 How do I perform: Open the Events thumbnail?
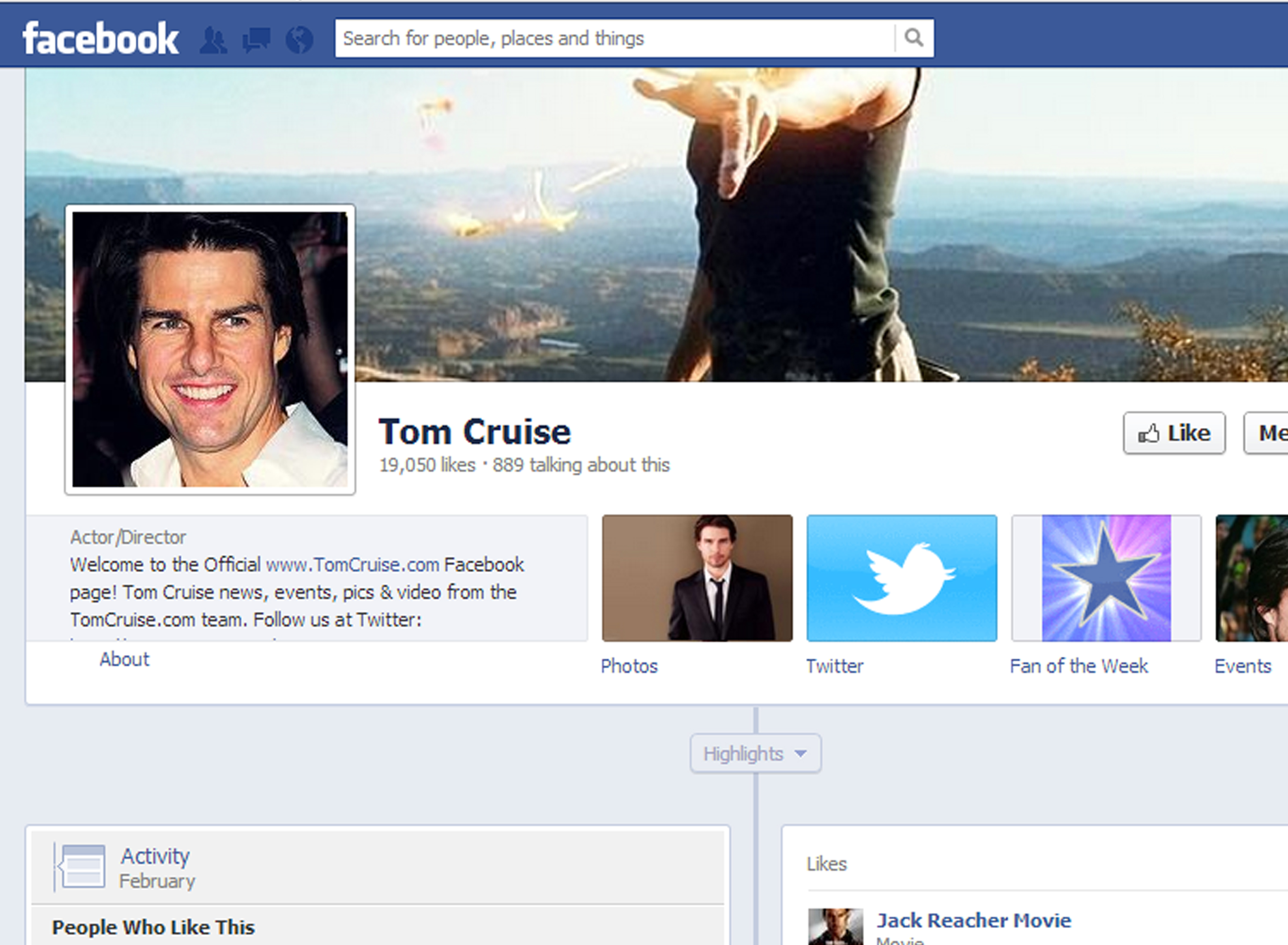point(1252,578)
